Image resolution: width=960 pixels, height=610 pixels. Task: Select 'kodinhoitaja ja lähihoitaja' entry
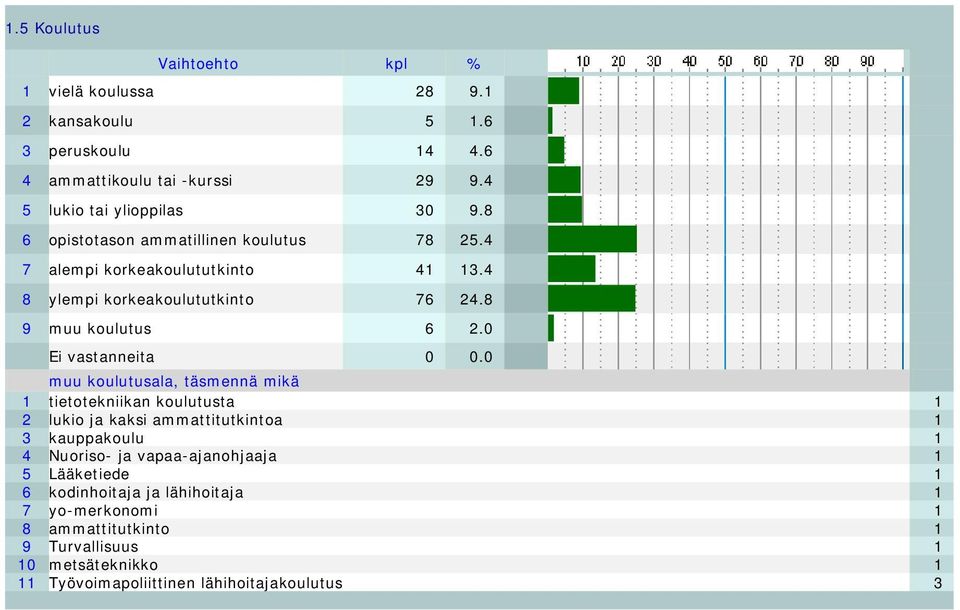tap(146, 492)
